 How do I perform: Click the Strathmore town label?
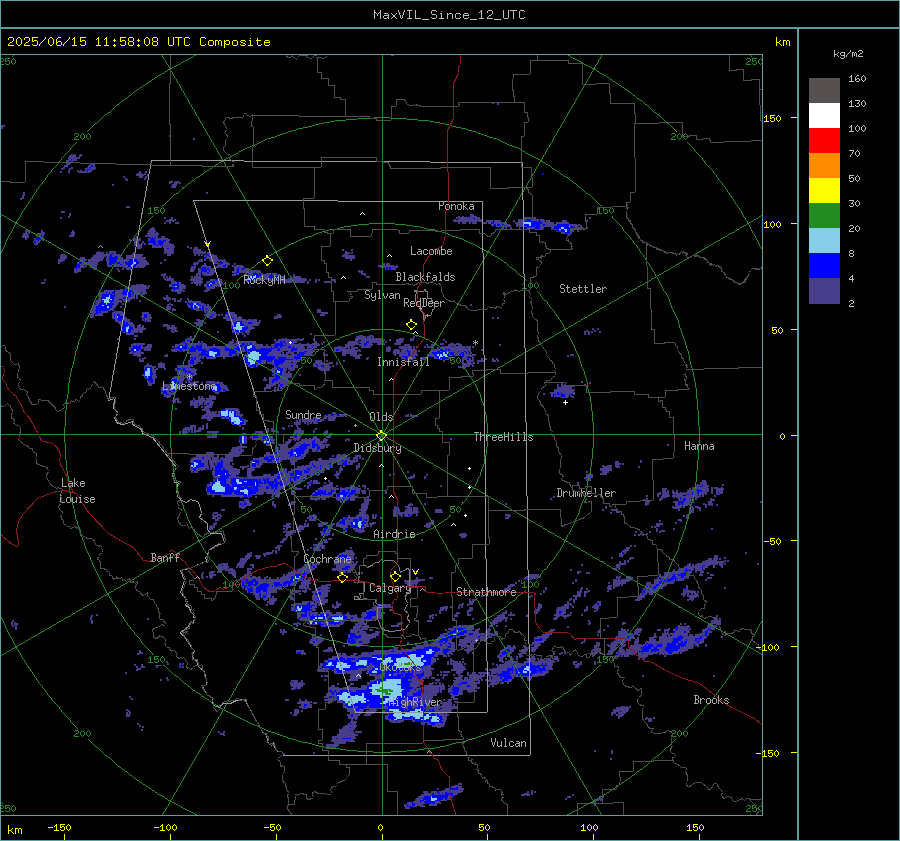(486, 592)
